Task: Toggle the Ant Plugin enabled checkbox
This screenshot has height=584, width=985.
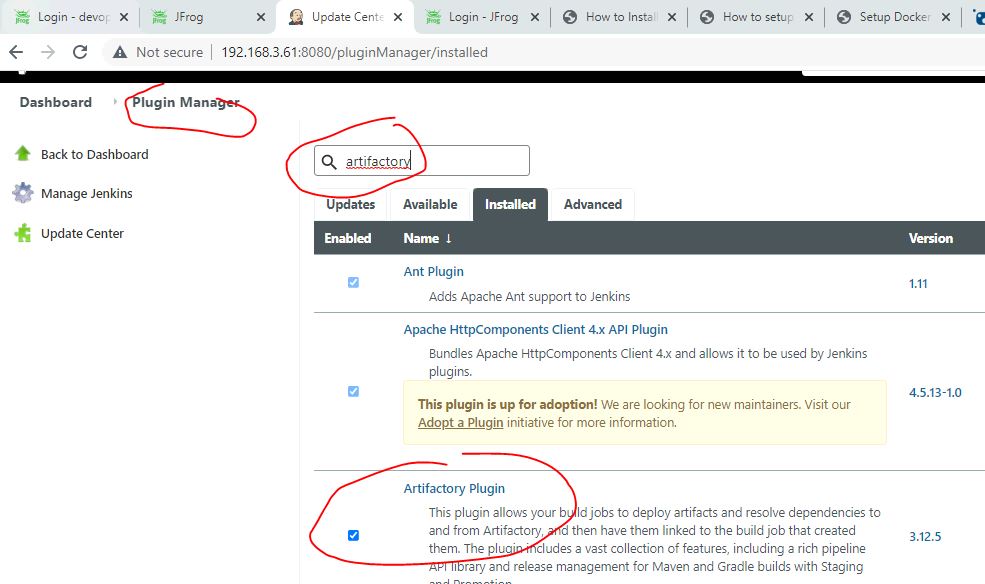Action: point(353,283)
